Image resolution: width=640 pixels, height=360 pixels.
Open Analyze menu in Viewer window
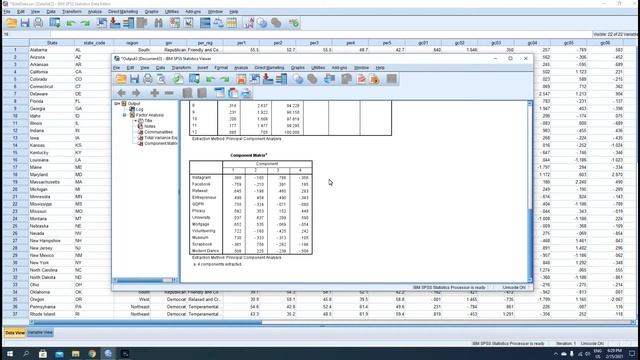pos(241,68)
